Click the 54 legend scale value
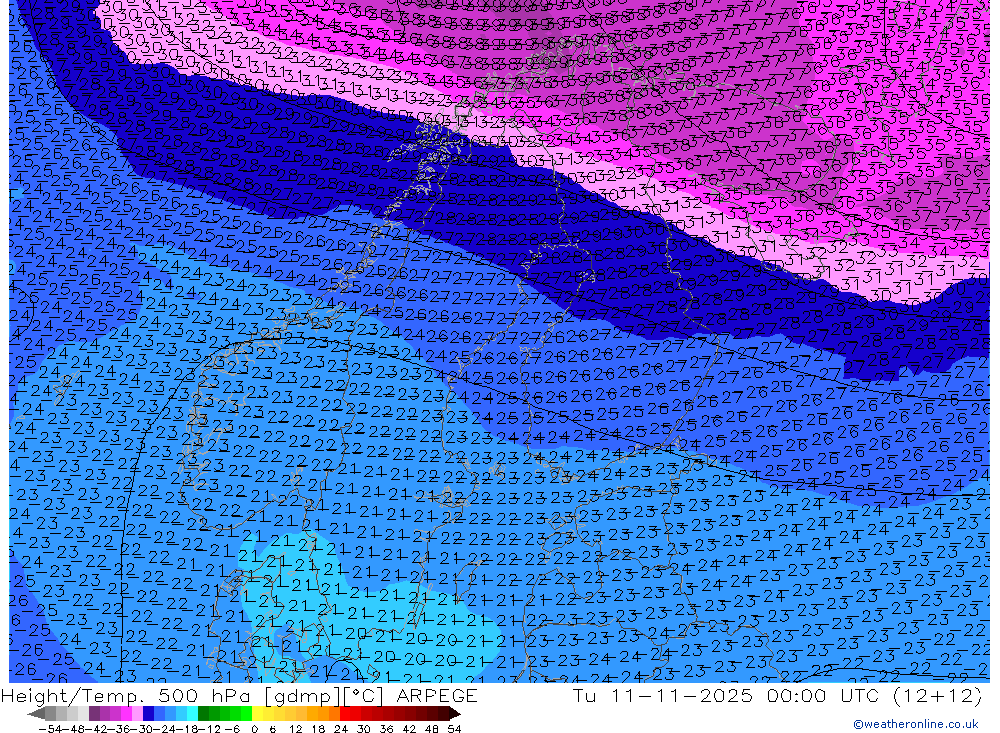This screenshot has width=1000, height=733. tap(454, 729)
